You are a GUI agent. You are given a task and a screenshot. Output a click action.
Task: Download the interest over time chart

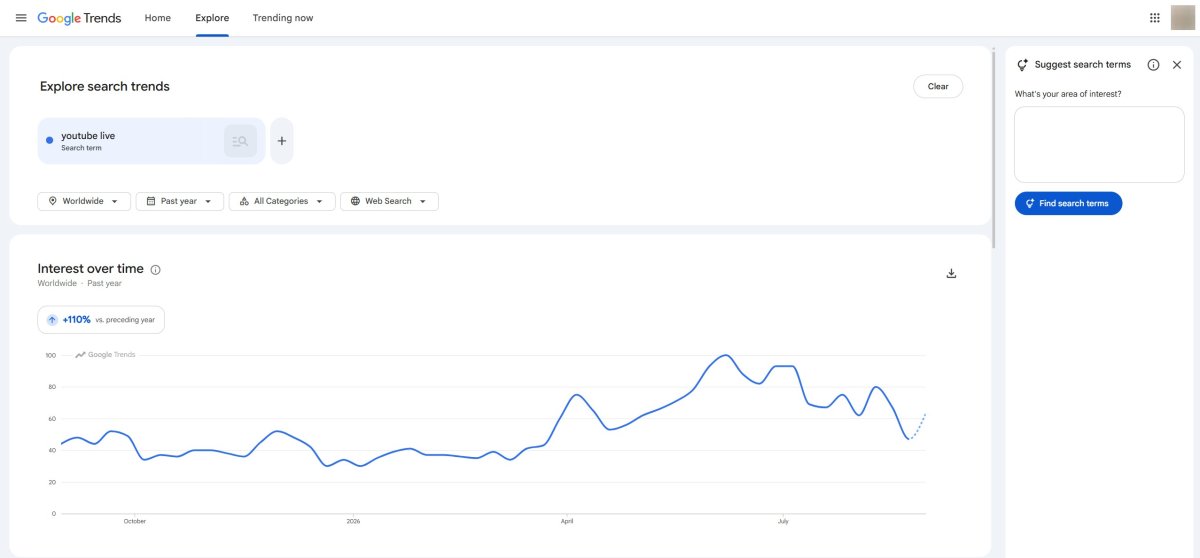[x=951, y=273]
